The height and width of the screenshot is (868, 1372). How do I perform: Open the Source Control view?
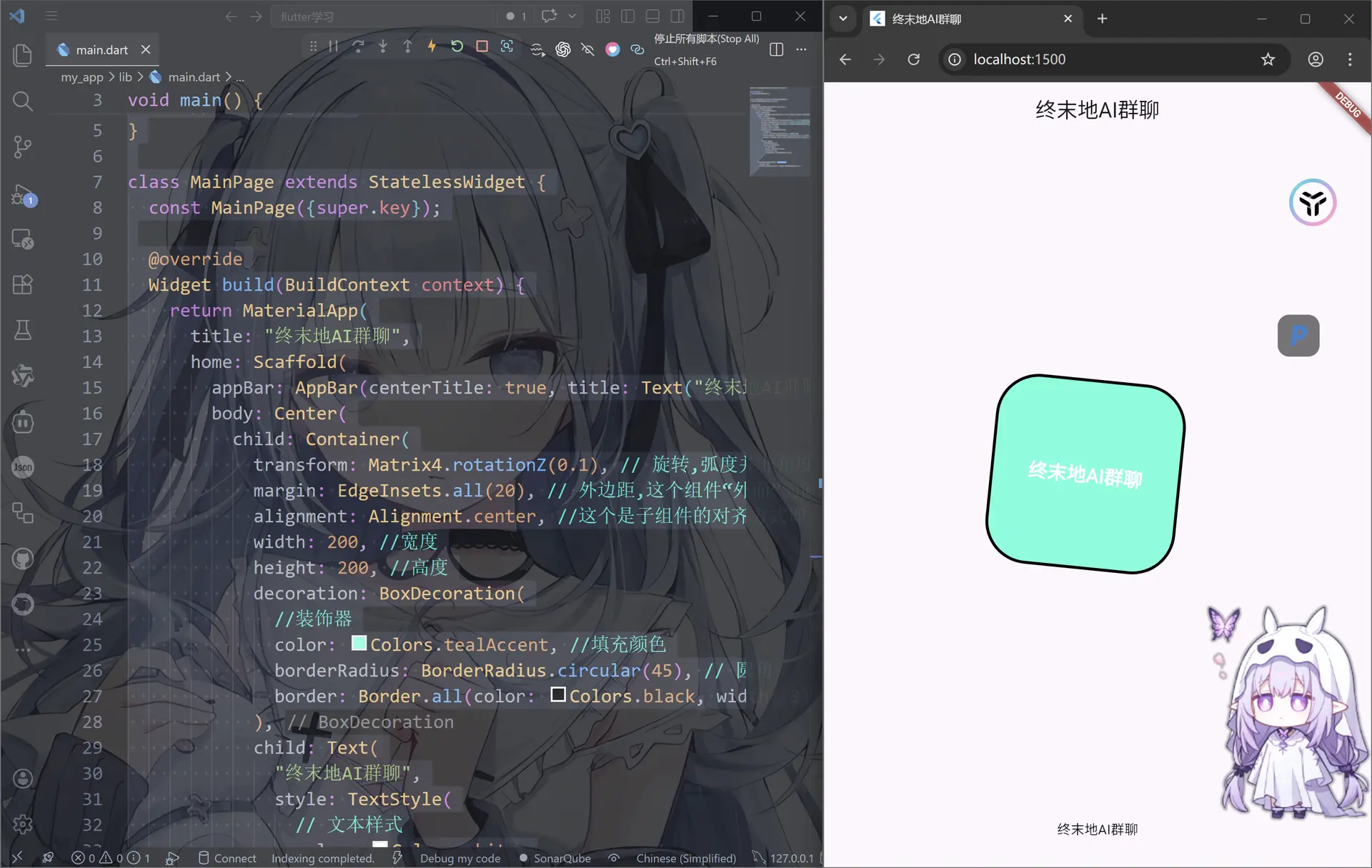(23, 146)
